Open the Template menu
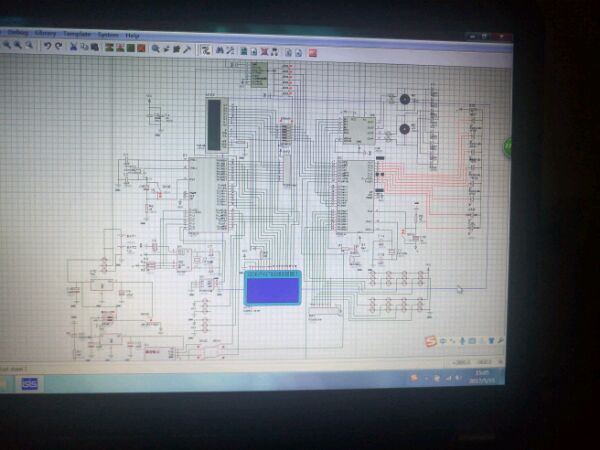The image size is (600, 450). click(x=77, y=34)
